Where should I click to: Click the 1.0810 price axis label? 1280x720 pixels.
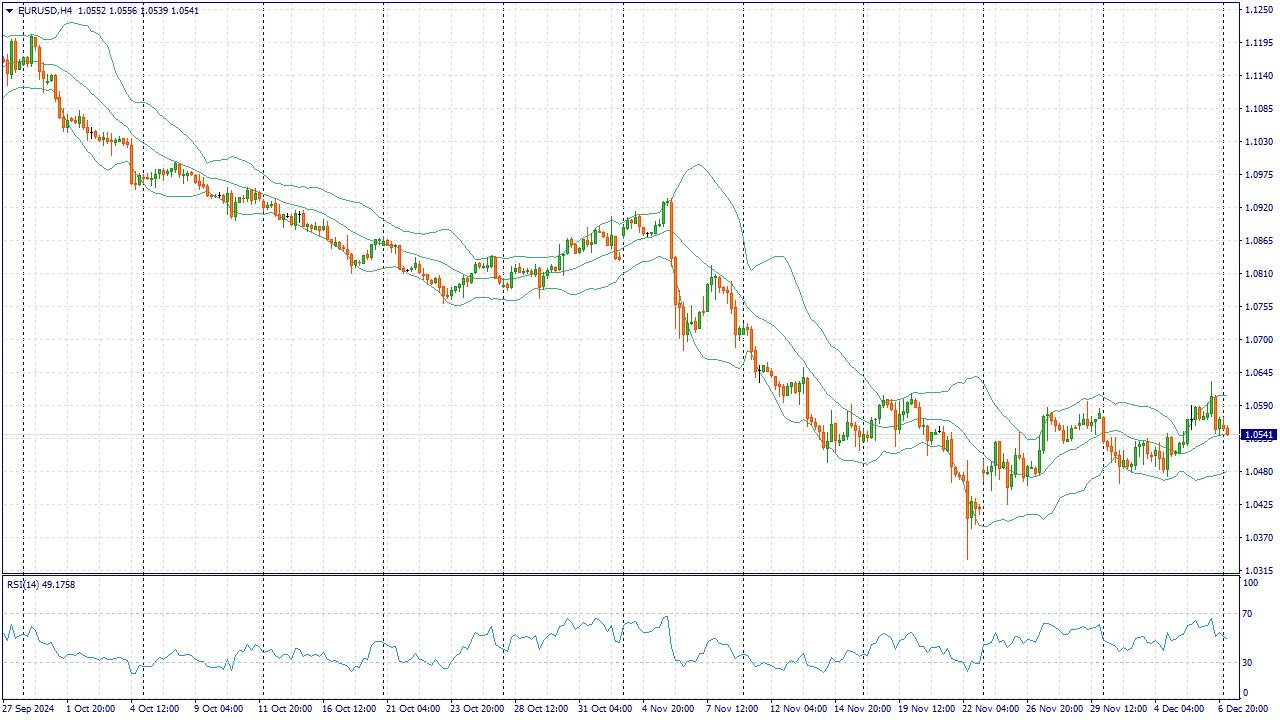click(1258, 274)
